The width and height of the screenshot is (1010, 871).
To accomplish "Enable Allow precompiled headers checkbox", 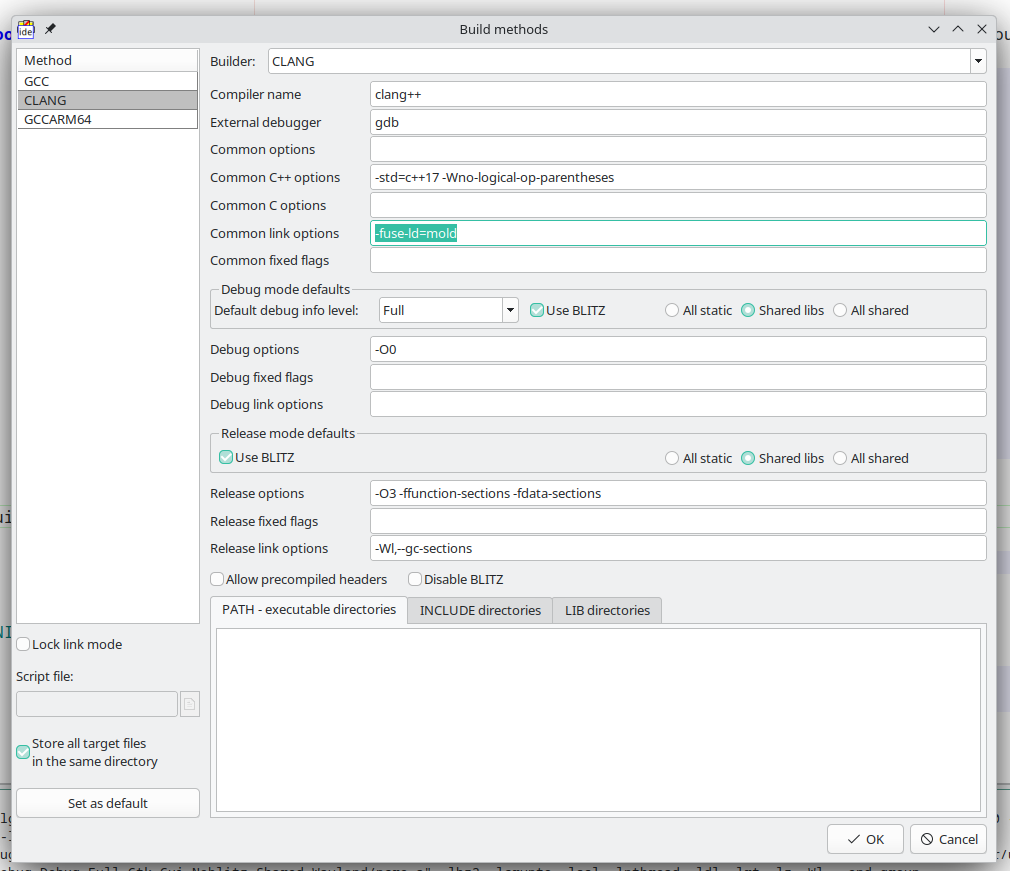I will pyautogui.click(x=217, y=579).
